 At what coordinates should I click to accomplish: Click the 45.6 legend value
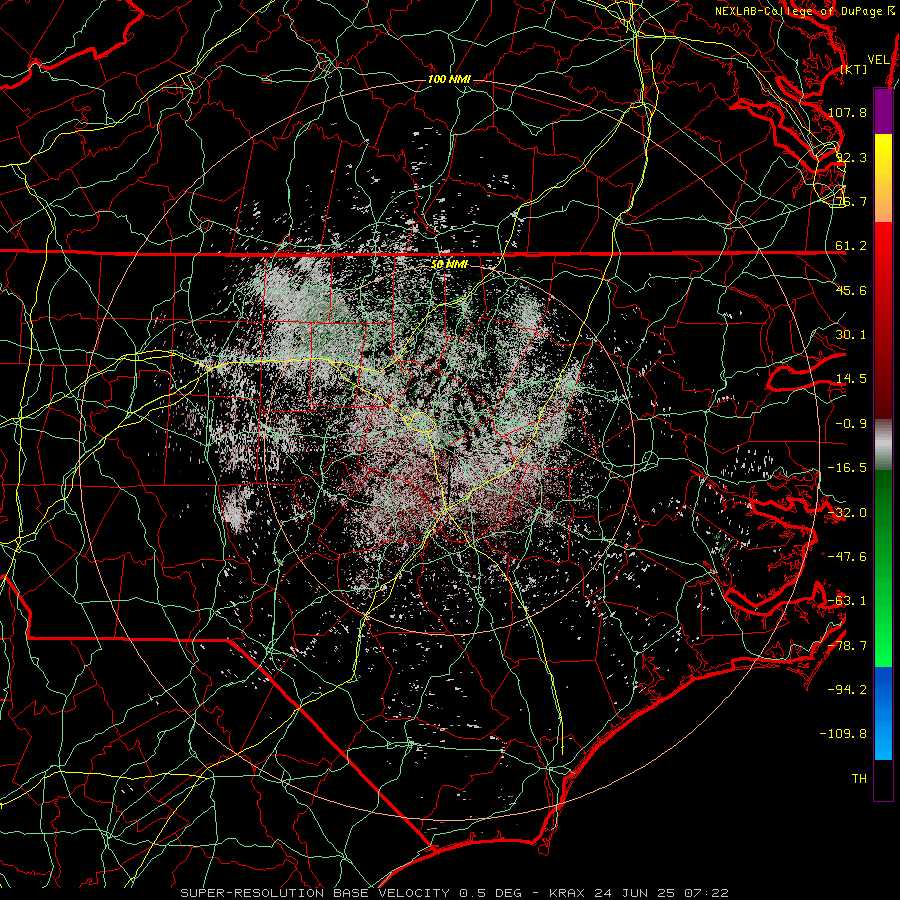tap(851, 290)
